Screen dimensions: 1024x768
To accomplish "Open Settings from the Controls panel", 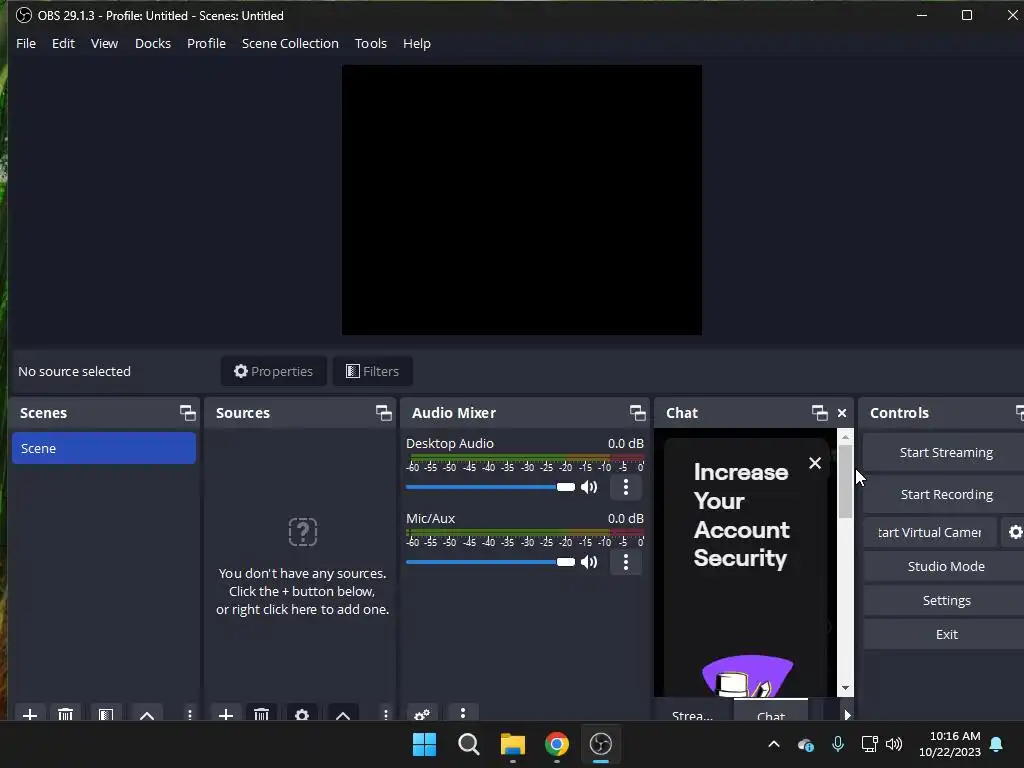I will [x=946, y=600].
